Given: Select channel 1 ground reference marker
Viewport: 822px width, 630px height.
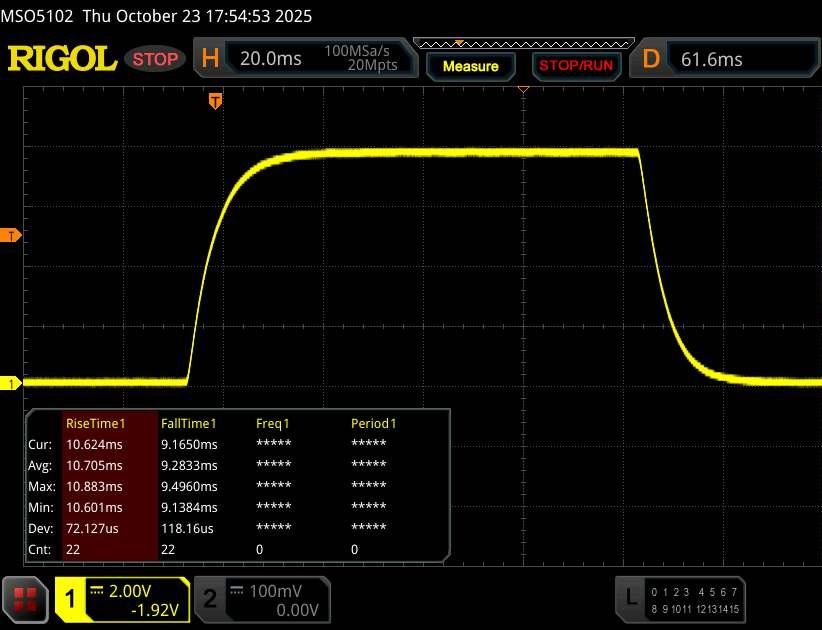Looking at the screenshot, I should click(x=11, y=383).
